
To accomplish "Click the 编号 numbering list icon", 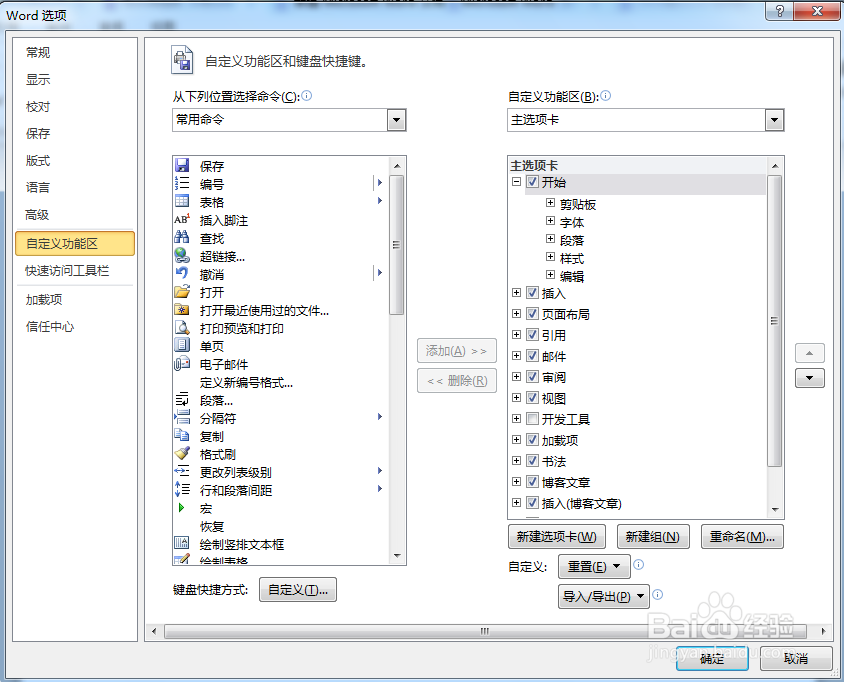I will point(182,183).
